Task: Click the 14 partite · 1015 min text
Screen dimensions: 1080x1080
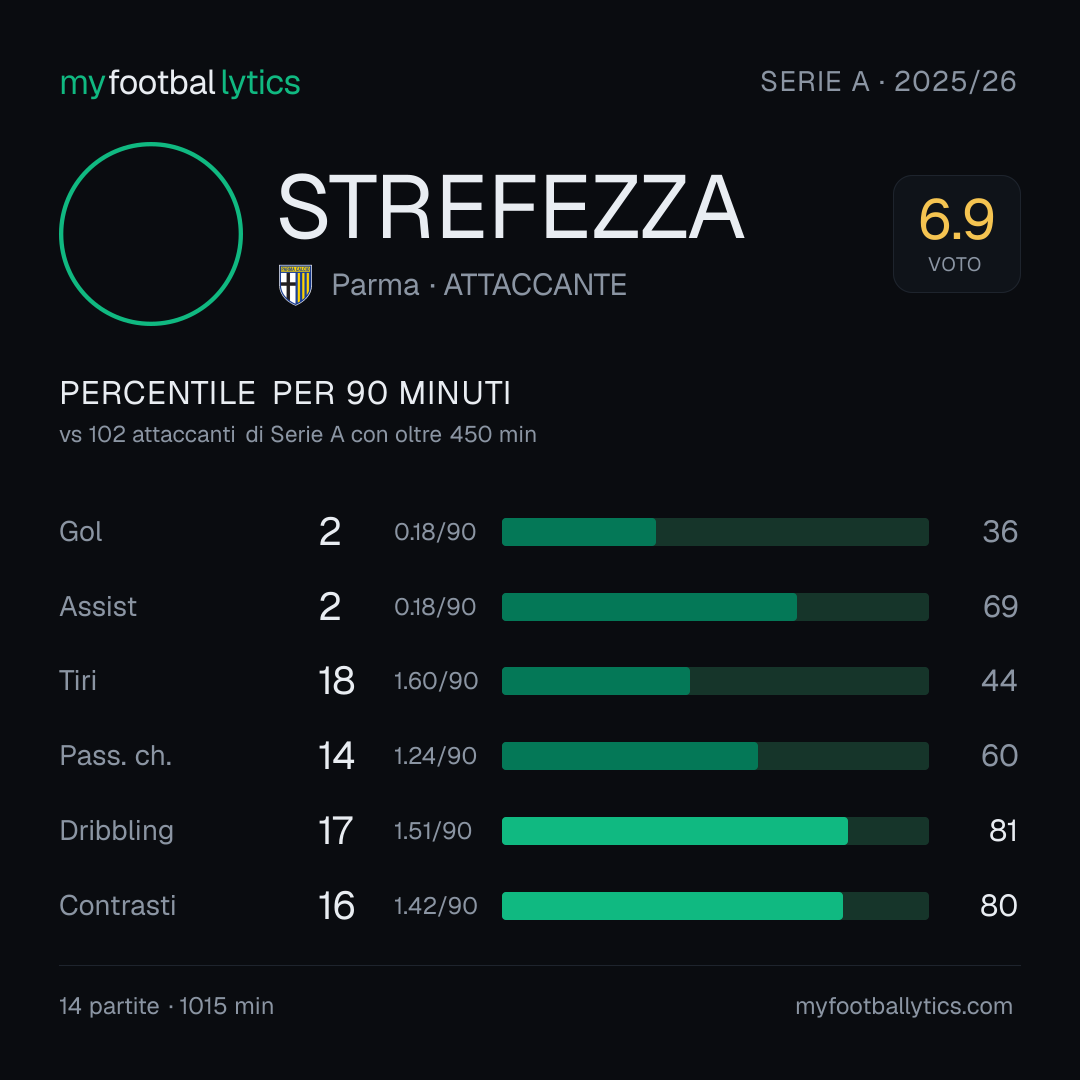Action: 167,1006
